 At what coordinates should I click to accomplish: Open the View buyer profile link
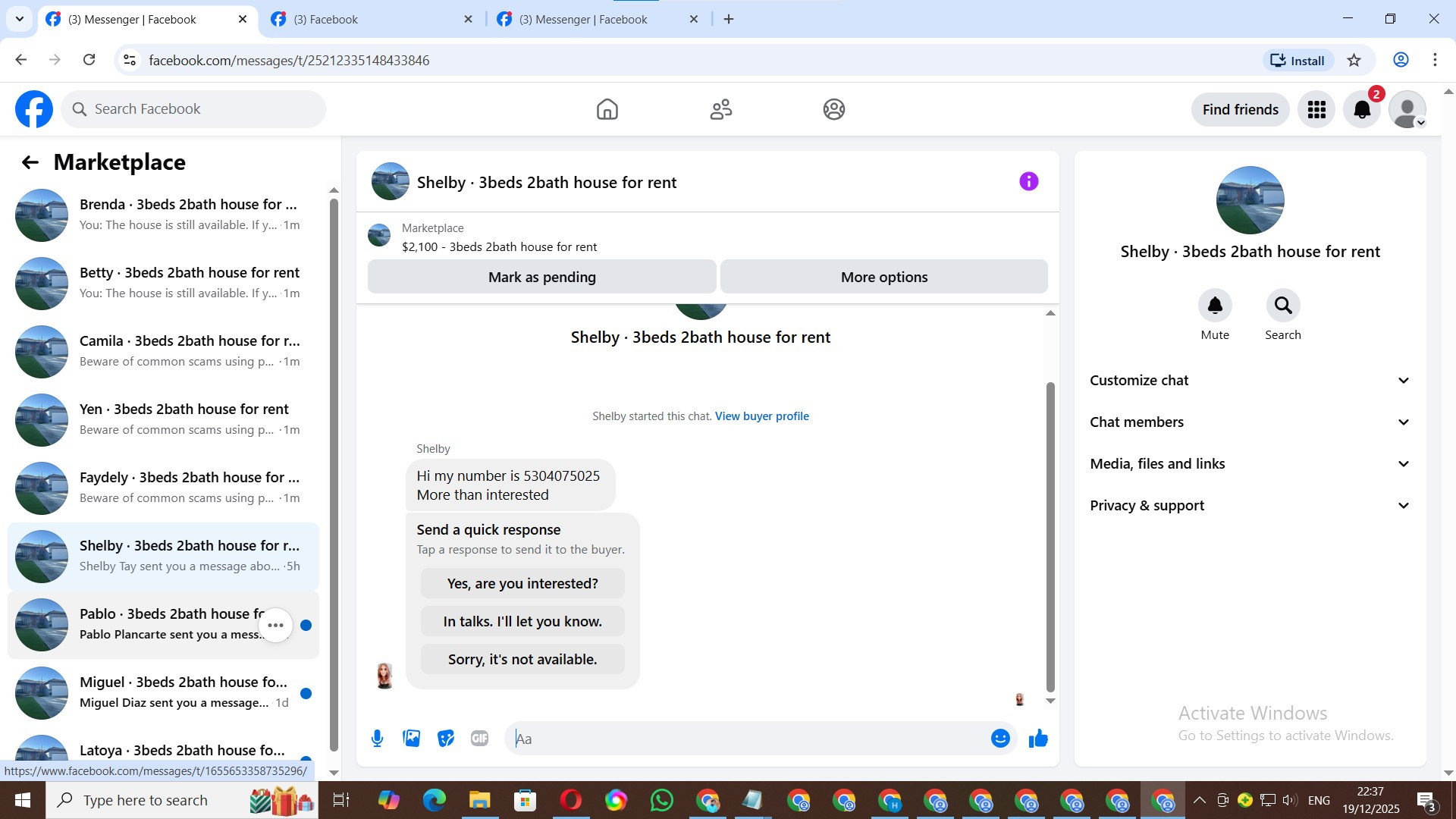point(761,416)
